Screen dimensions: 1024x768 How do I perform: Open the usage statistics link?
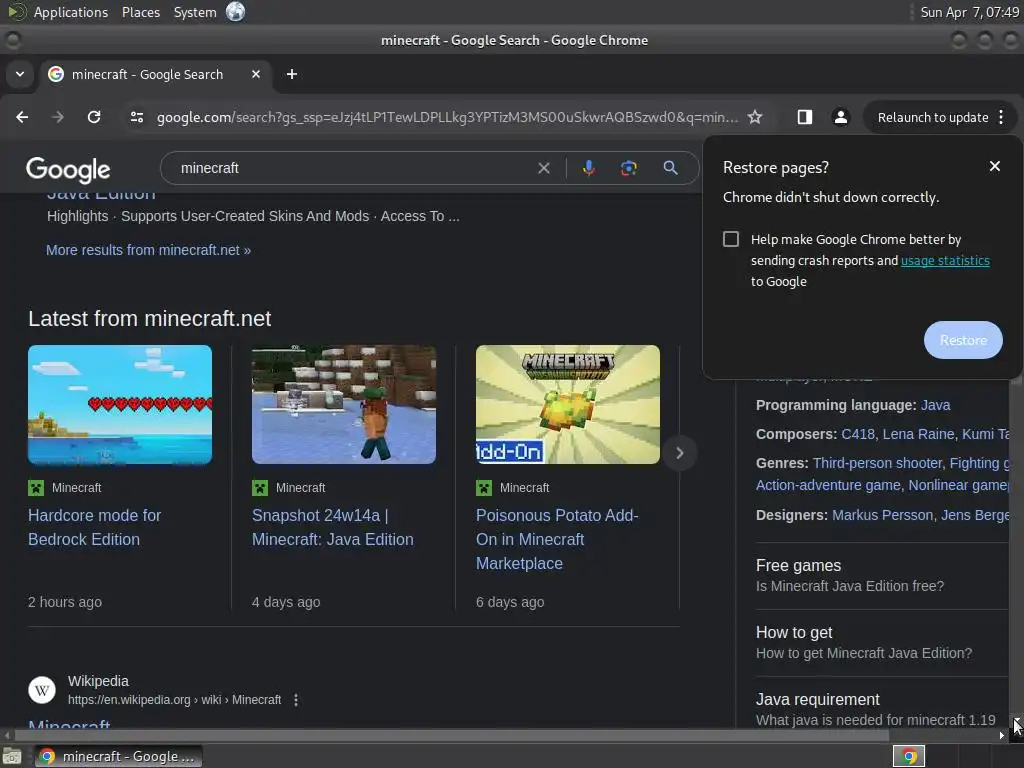click(945, 261)
